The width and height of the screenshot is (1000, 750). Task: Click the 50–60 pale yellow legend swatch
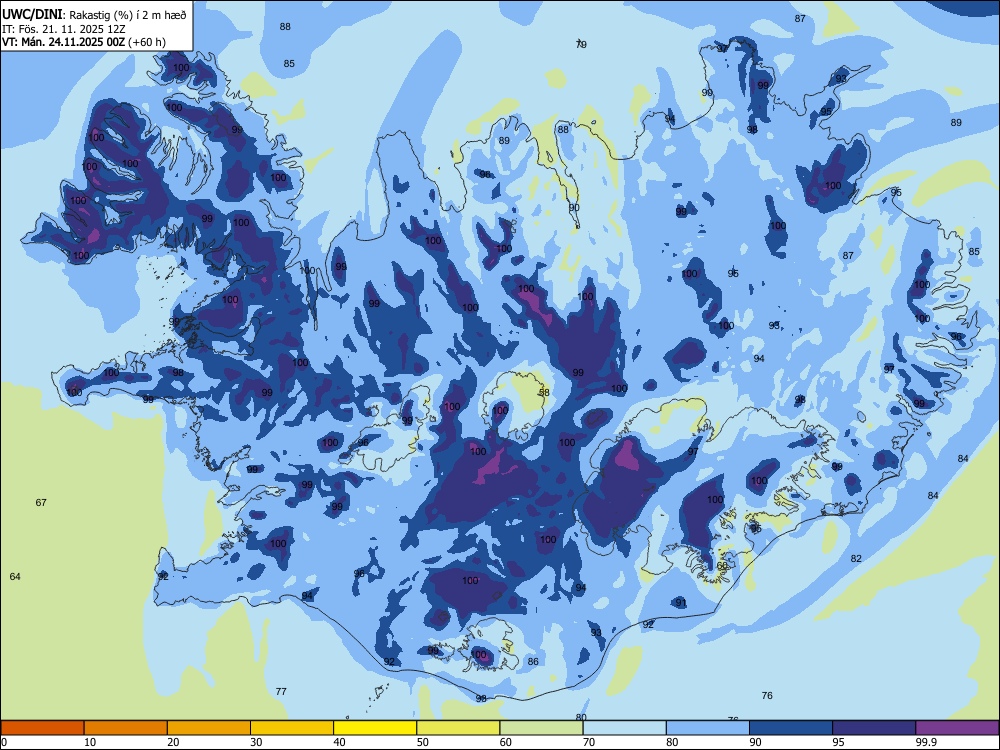(x=459, y=728)
